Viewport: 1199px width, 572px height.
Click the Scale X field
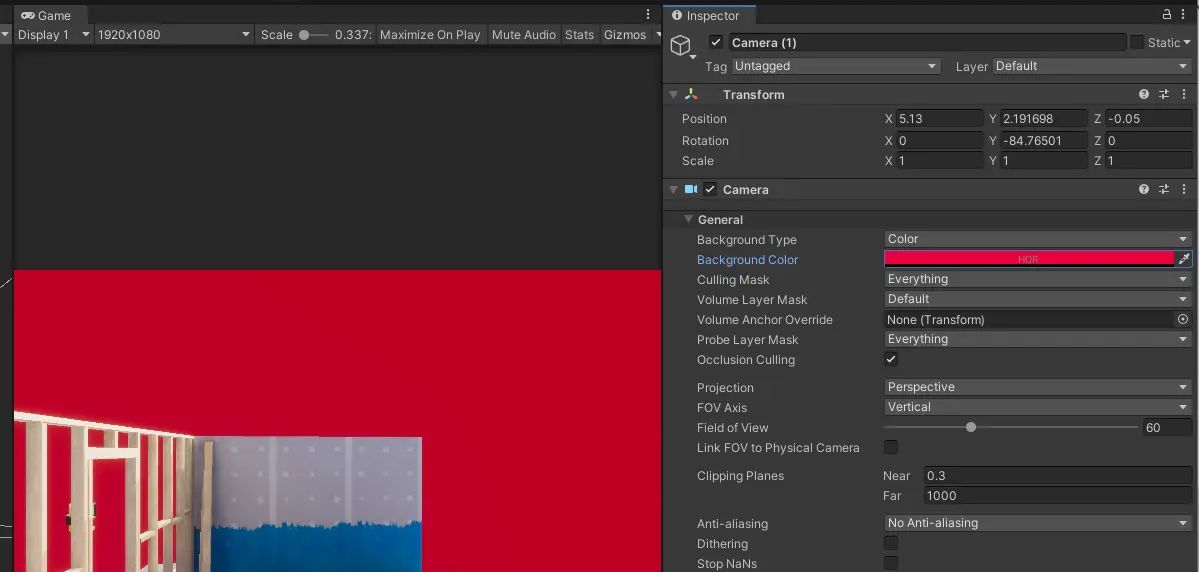[940, 161]
